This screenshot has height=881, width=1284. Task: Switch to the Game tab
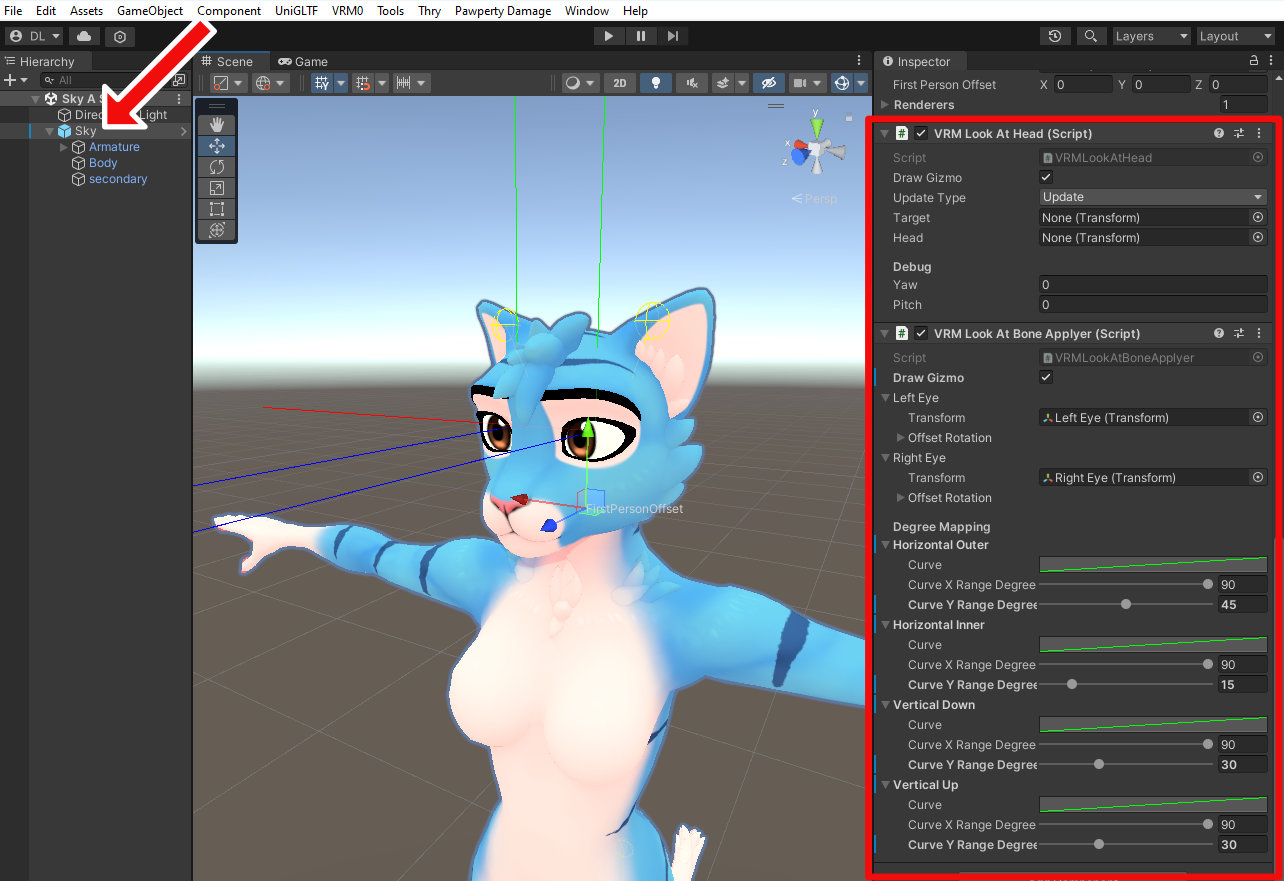point(303,61)
